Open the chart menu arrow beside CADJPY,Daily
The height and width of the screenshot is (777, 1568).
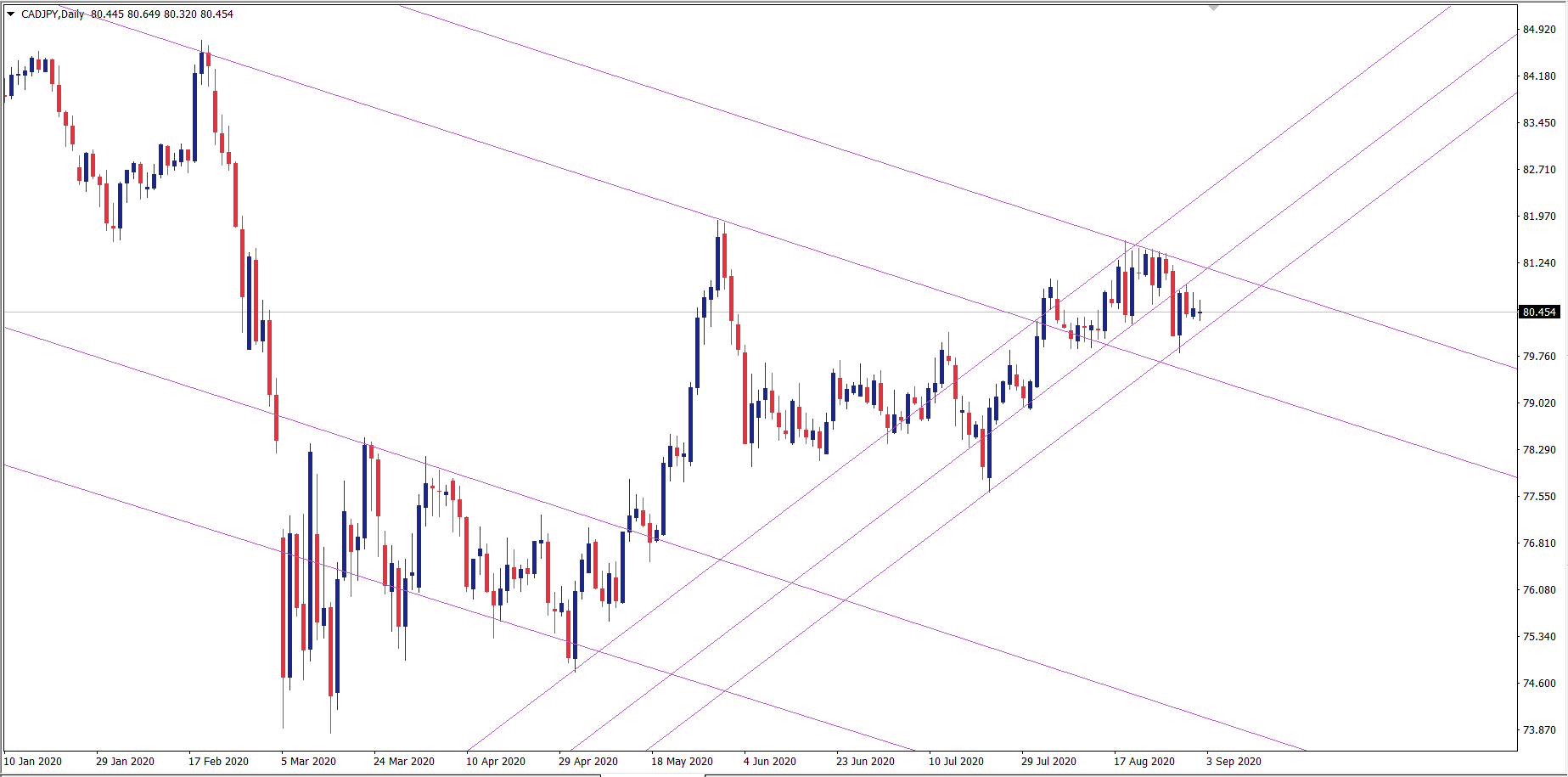11,14
